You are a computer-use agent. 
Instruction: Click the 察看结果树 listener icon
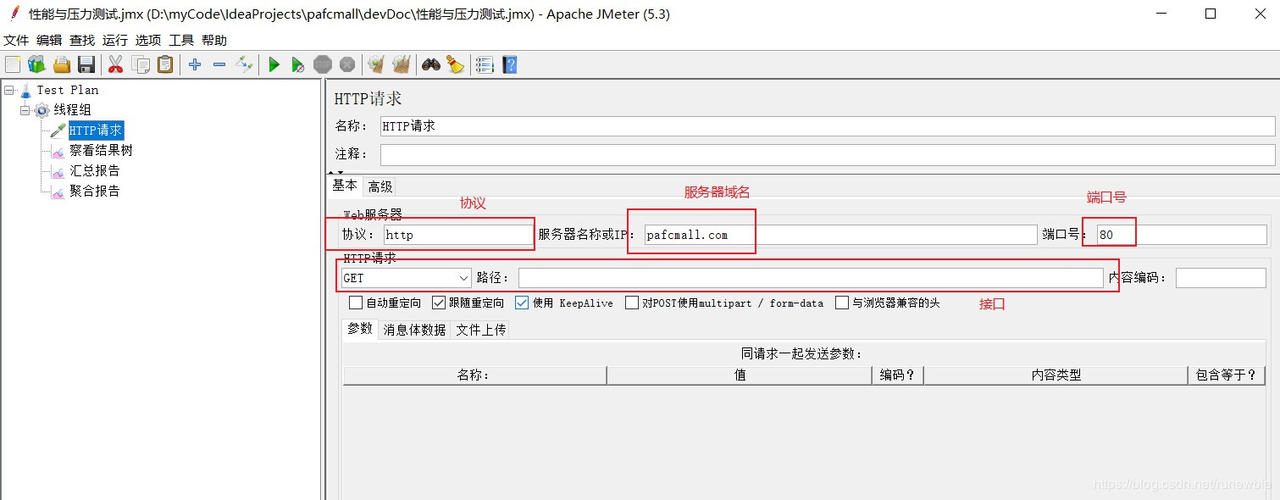point(58,150)
